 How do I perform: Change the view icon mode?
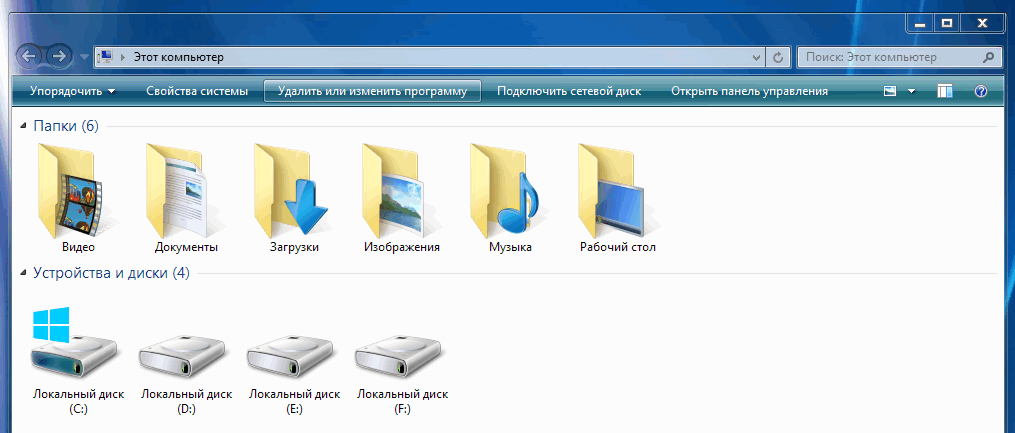point(890,91)
